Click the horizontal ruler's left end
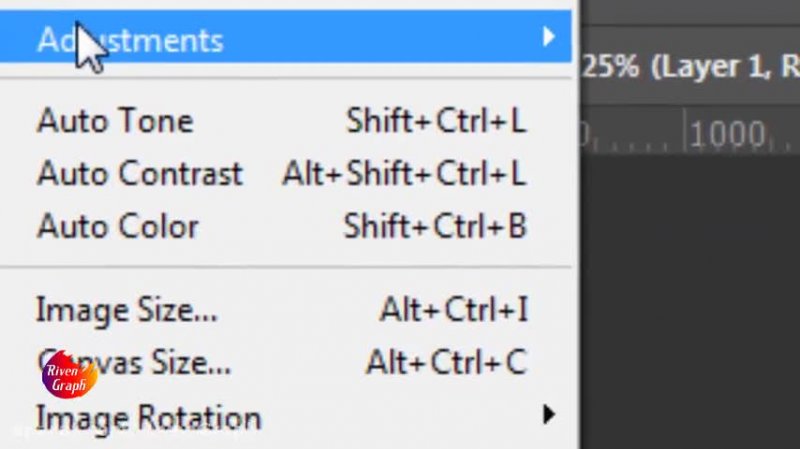 (x=590, y=132)
